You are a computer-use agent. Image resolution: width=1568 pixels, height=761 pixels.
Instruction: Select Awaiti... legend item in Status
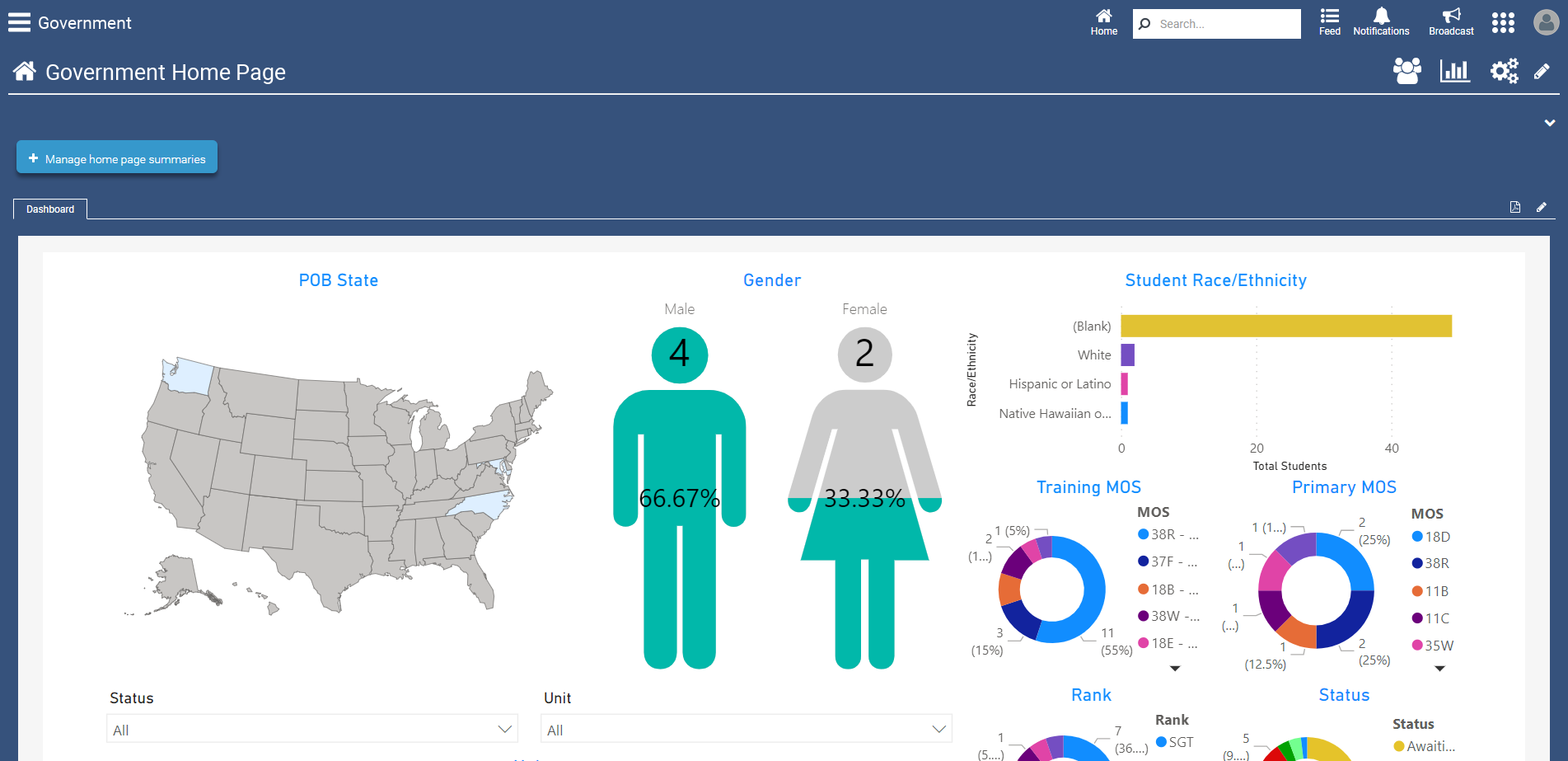1424,746
